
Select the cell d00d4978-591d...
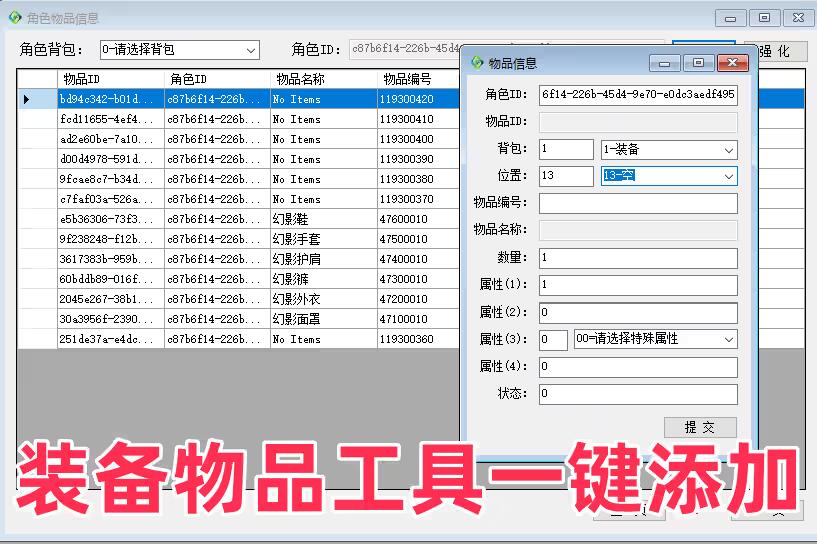(111, 159)
